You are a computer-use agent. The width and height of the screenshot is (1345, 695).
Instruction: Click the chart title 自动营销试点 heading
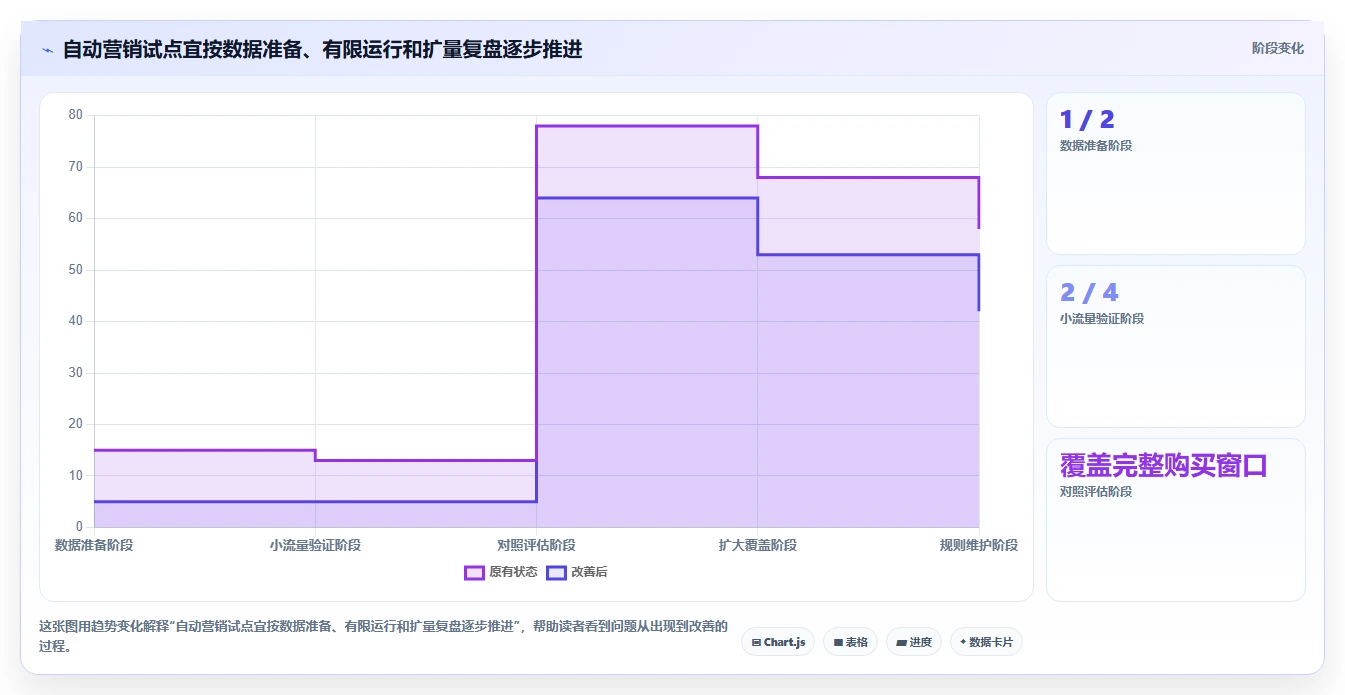pyautogui.click(x=322, y=49)
